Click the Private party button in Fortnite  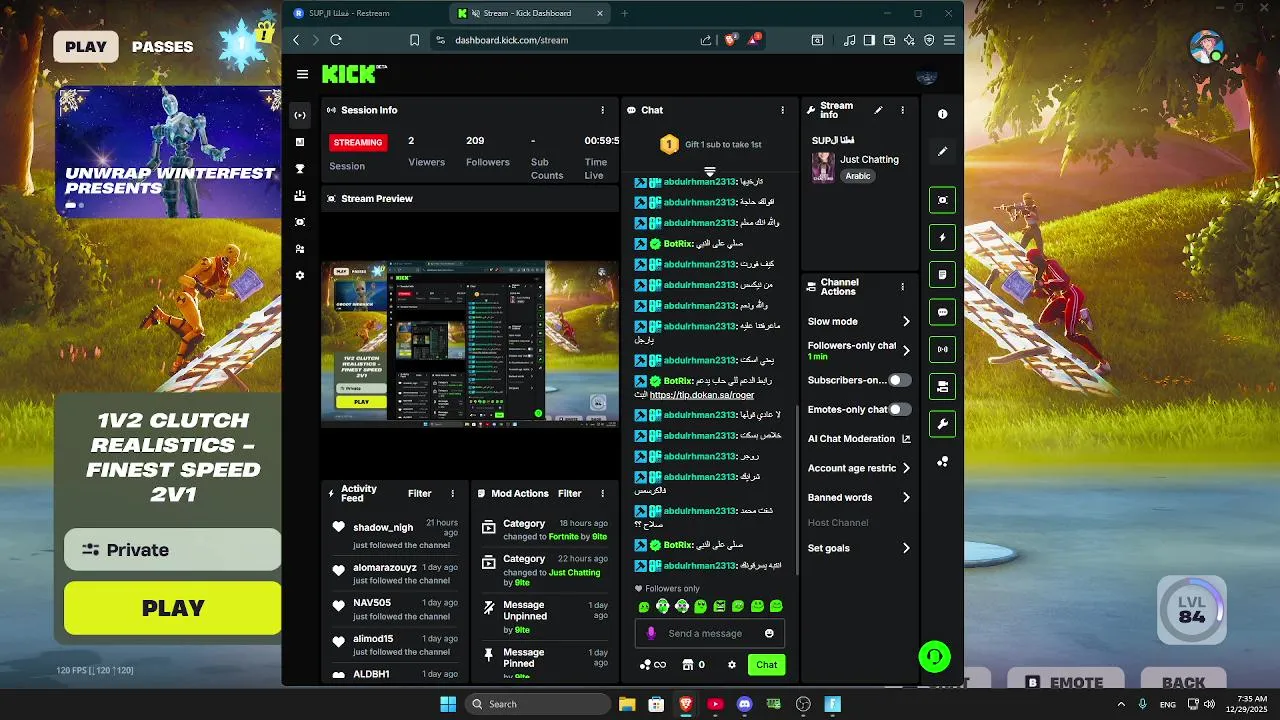pos(173,550)
